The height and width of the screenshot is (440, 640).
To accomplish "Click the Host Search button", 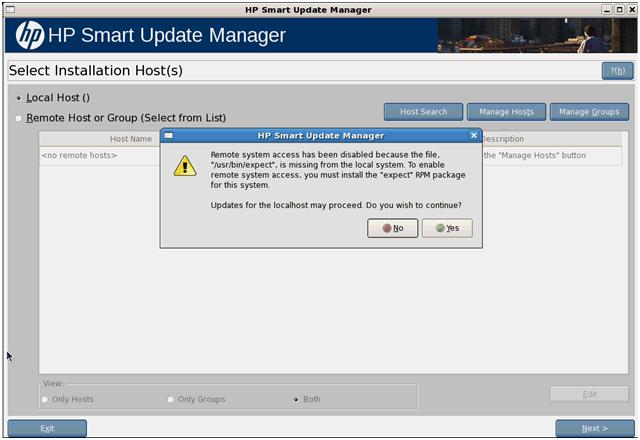I will pyautogui.click(x=423, y=112).
